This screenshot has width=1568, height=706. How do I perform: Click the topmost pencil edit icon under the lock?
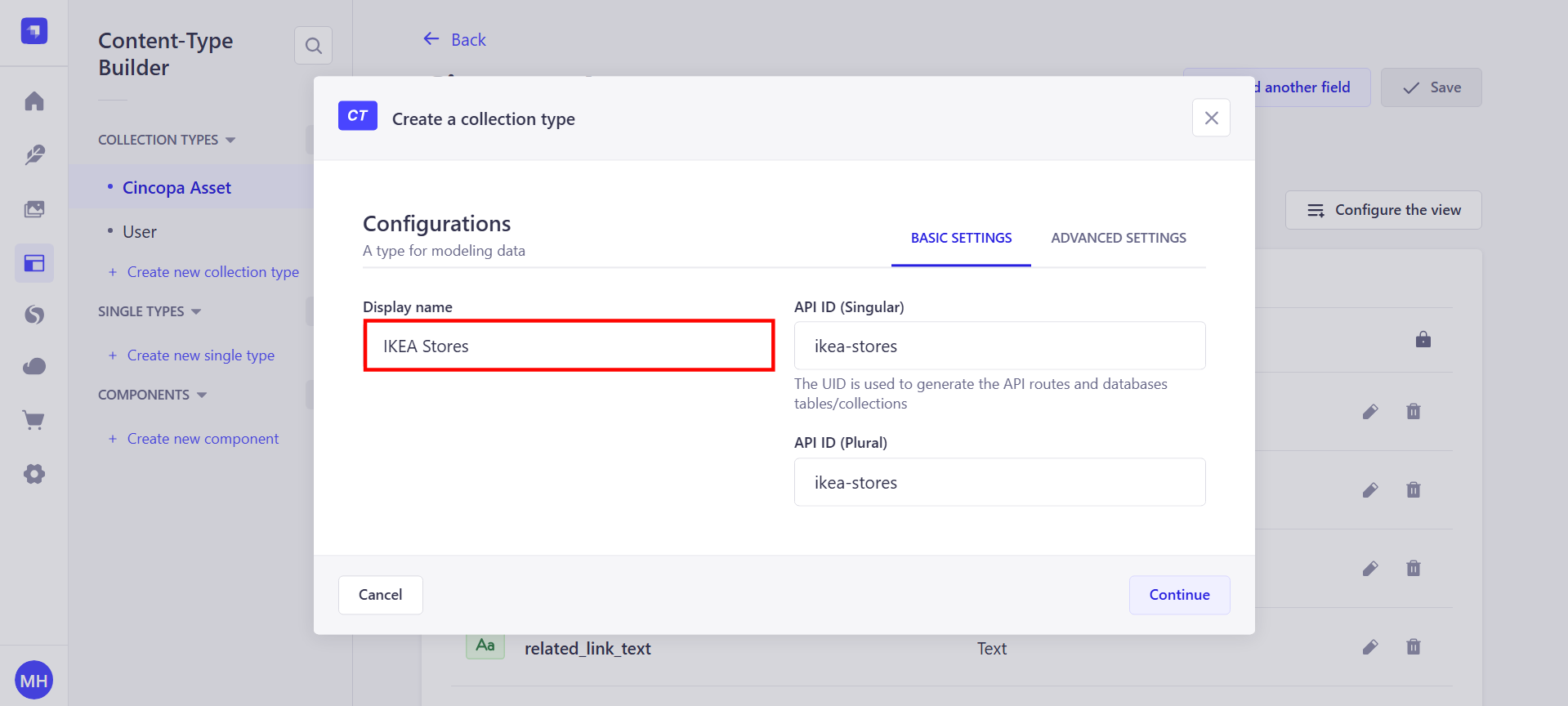(1370, 412)
